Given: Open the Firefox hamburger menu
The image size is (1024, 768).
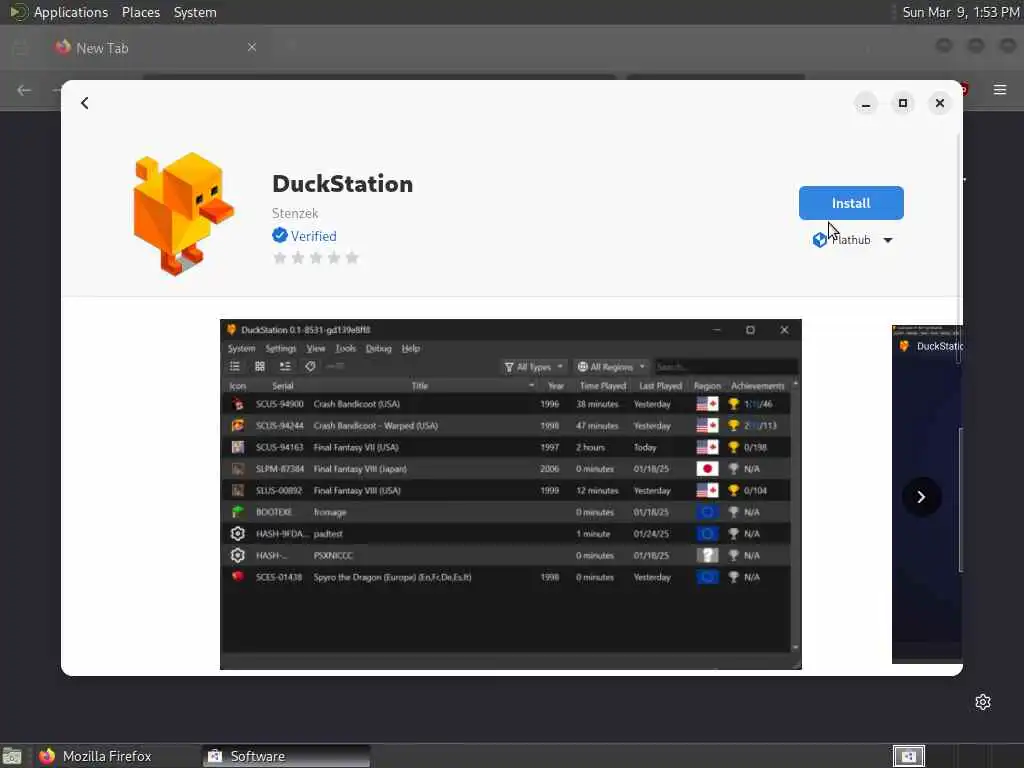Looking at the screenshot, I should [1000, 89].
